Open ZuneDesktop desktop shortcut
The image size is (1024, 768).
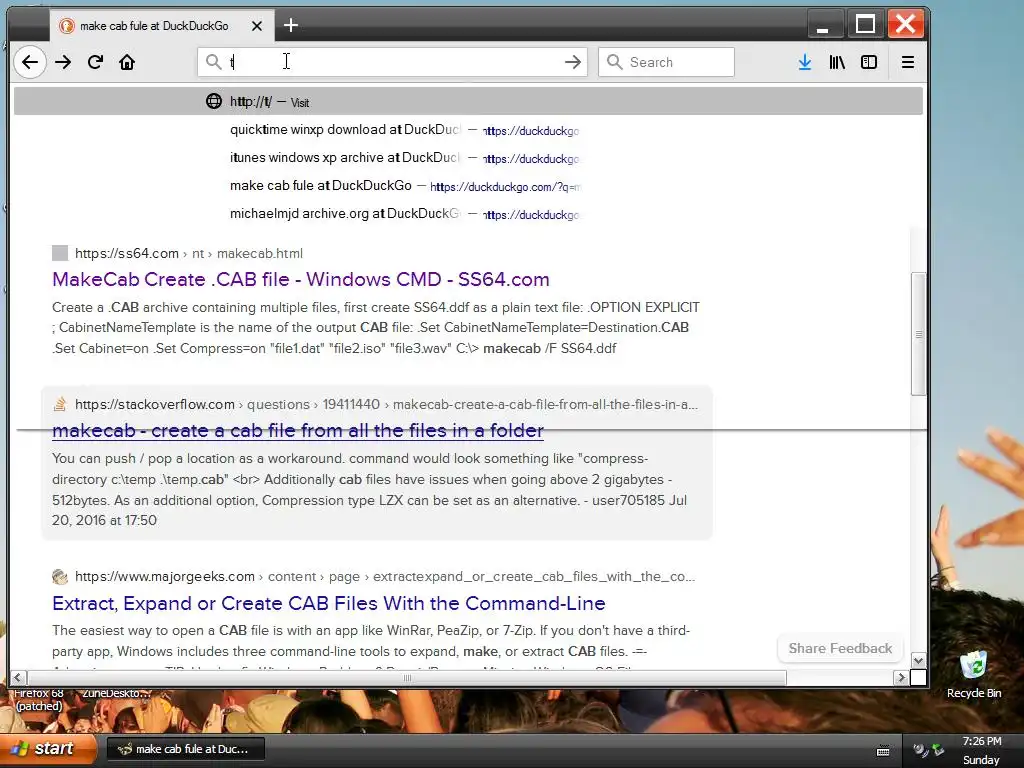[116, 694]
